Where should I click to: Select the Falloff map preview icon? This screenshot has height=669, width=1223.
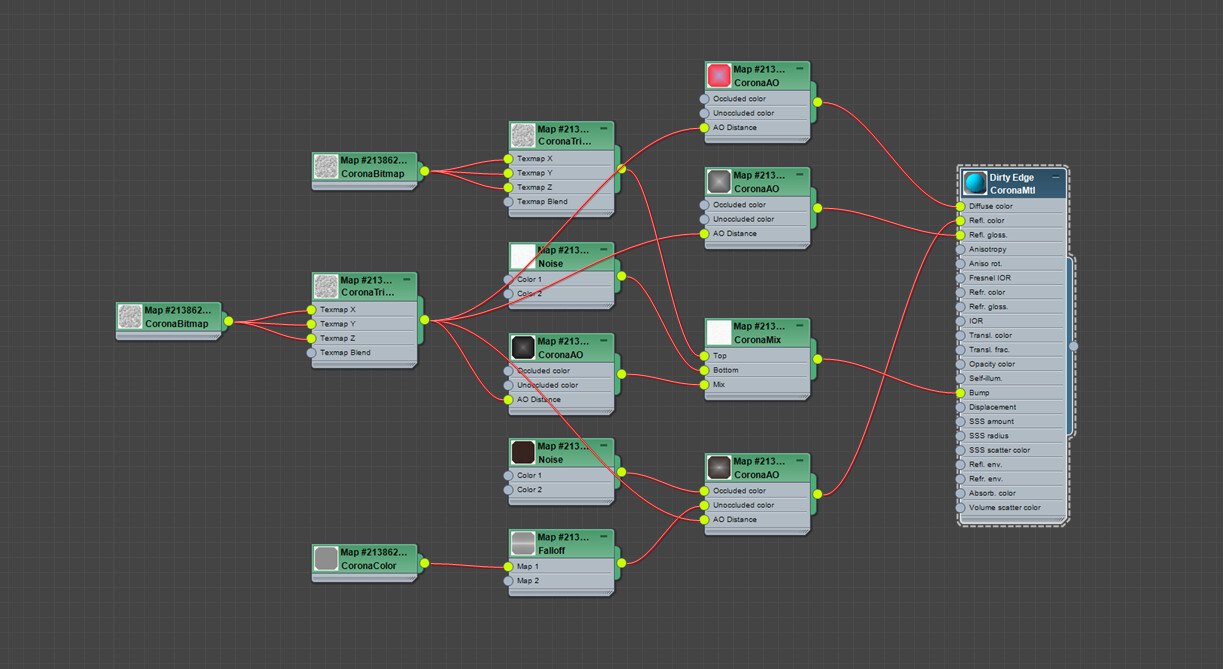(x=523, y=543)
